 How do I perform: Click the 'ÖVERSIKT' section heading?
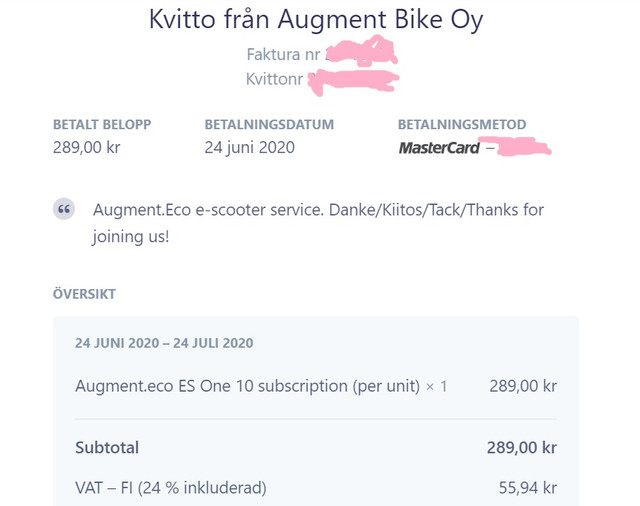tap(84, 294)
